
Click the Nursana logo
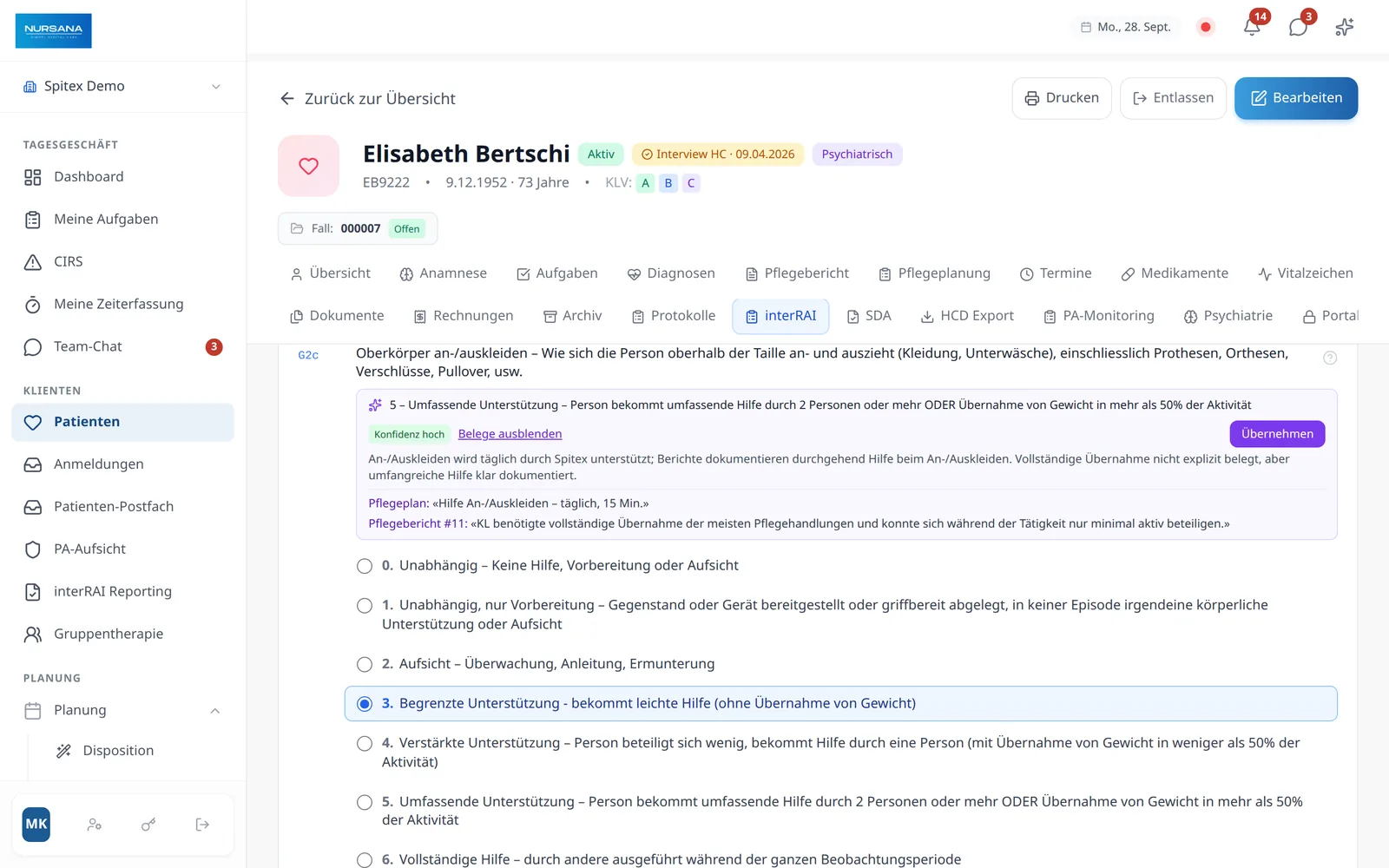click(x=53, y=30)
